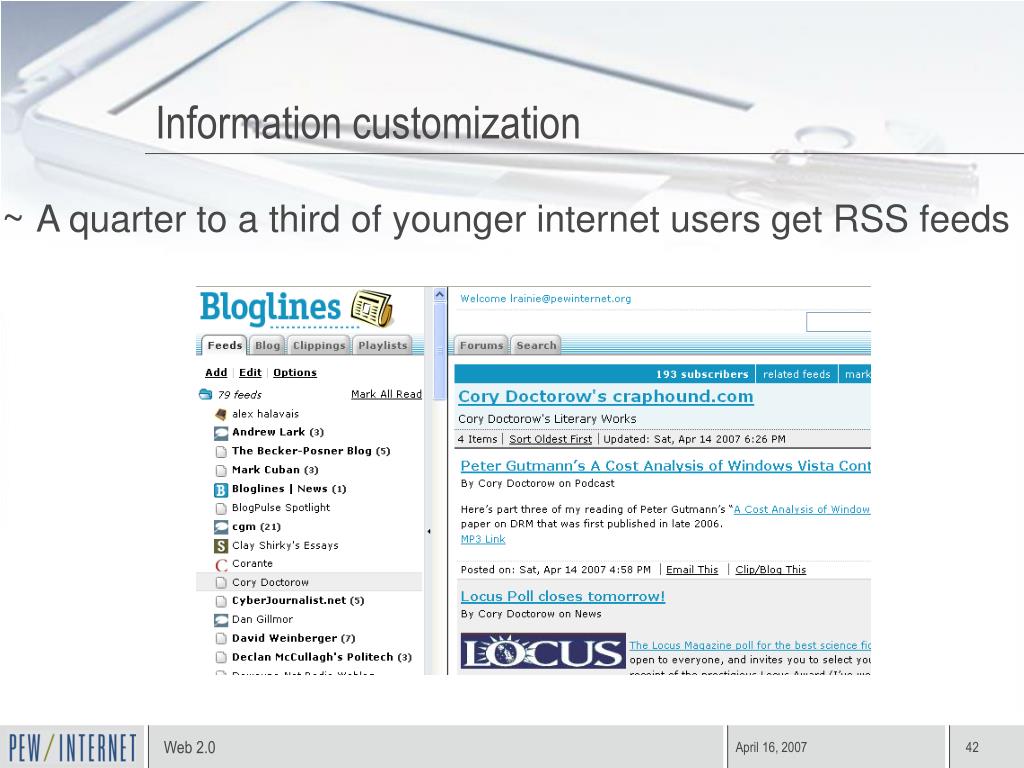Viewport: 1024px width, 768px height.
Task: Click the Mark Cuban page icon
Action: [221, 470]
